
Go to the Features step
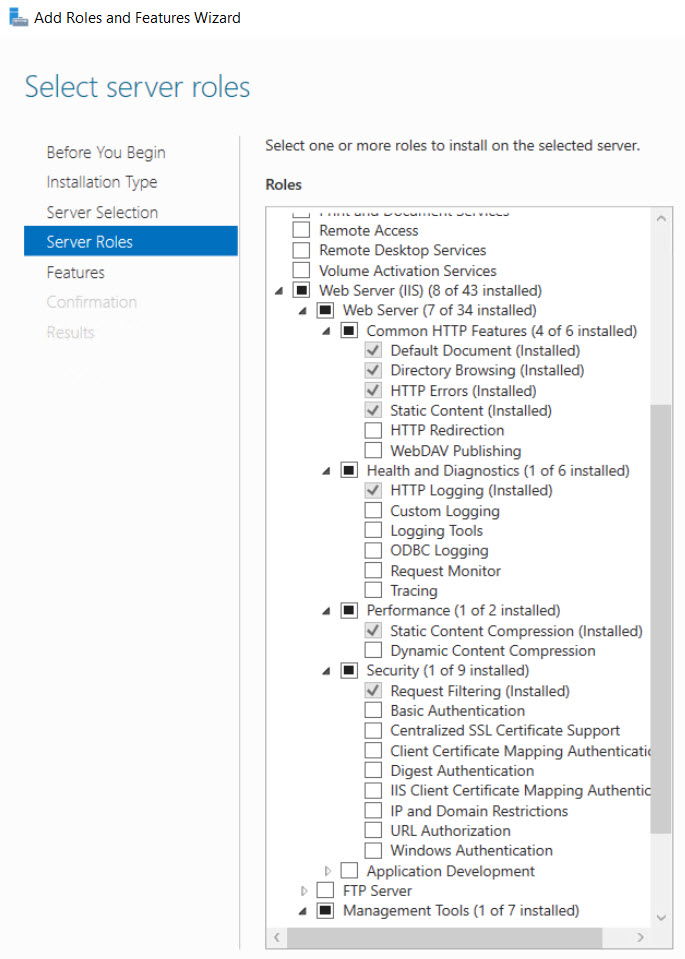75,272
